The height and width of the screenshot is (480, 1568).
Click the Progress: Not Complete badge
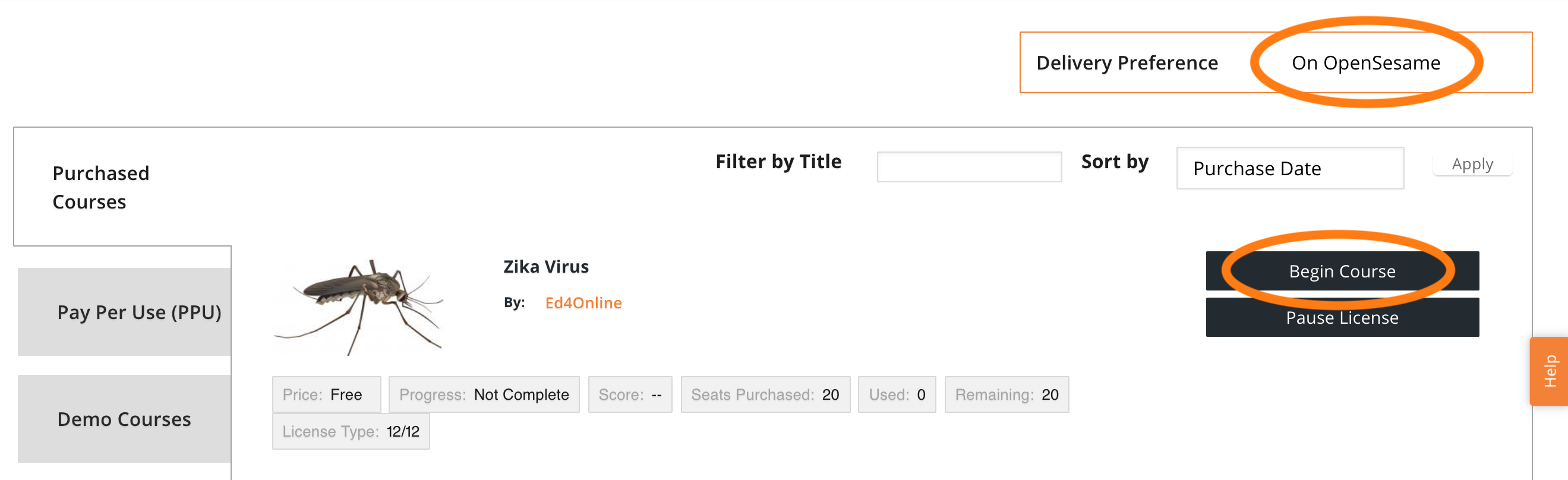point(484,394)
